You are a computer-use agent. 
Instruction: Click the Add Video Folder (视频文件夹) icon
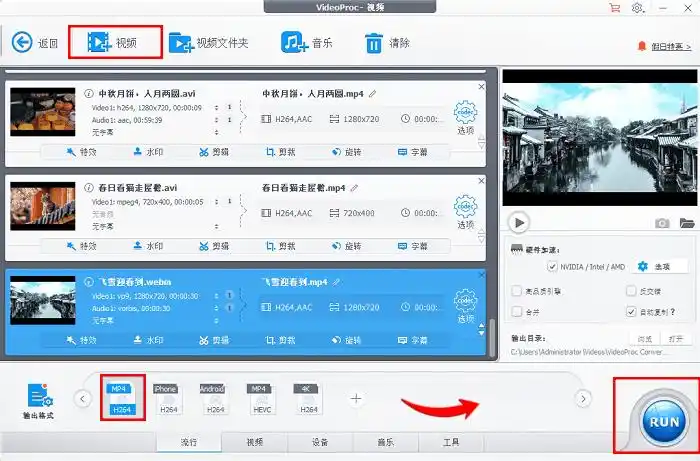pos(181,43)
